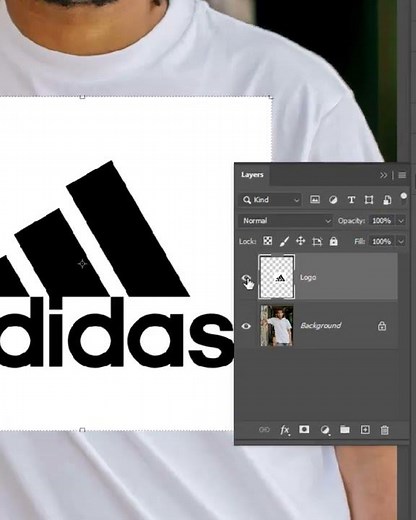
Task: Click the Fill 100% value field
Action: pyautogui.click(x=382, y=241)
